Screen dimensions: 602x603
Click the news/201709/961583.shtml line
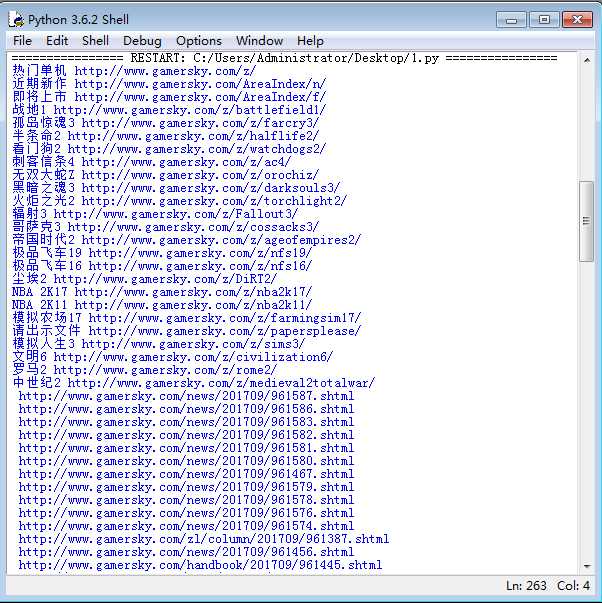click(x=186, y=422)
